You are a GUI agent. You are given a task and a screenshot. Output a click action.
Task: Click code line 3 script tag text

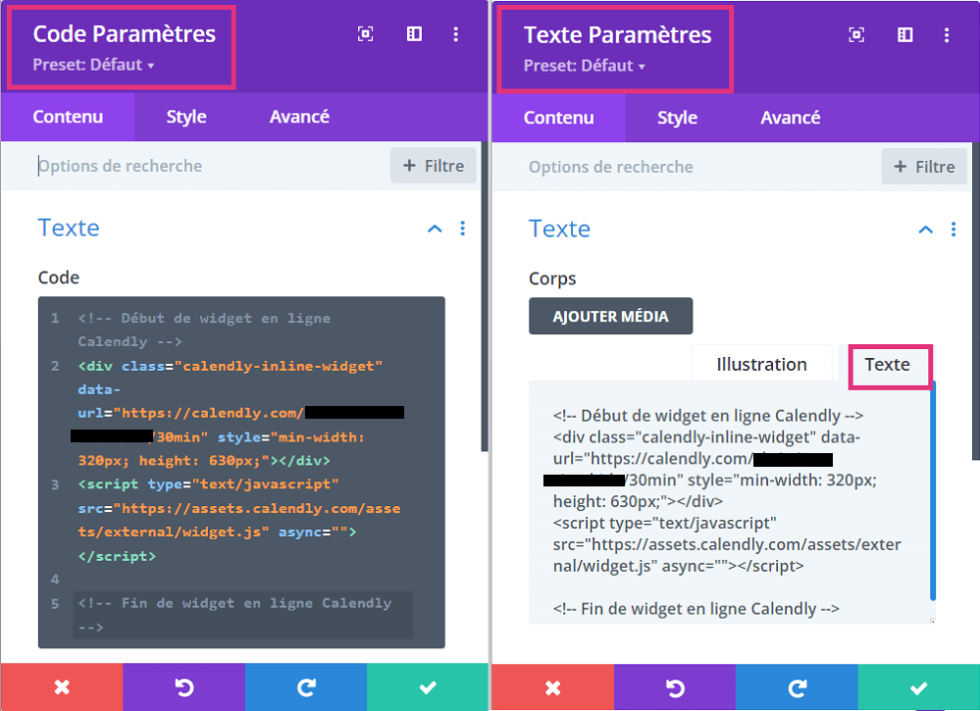(239, 520)
